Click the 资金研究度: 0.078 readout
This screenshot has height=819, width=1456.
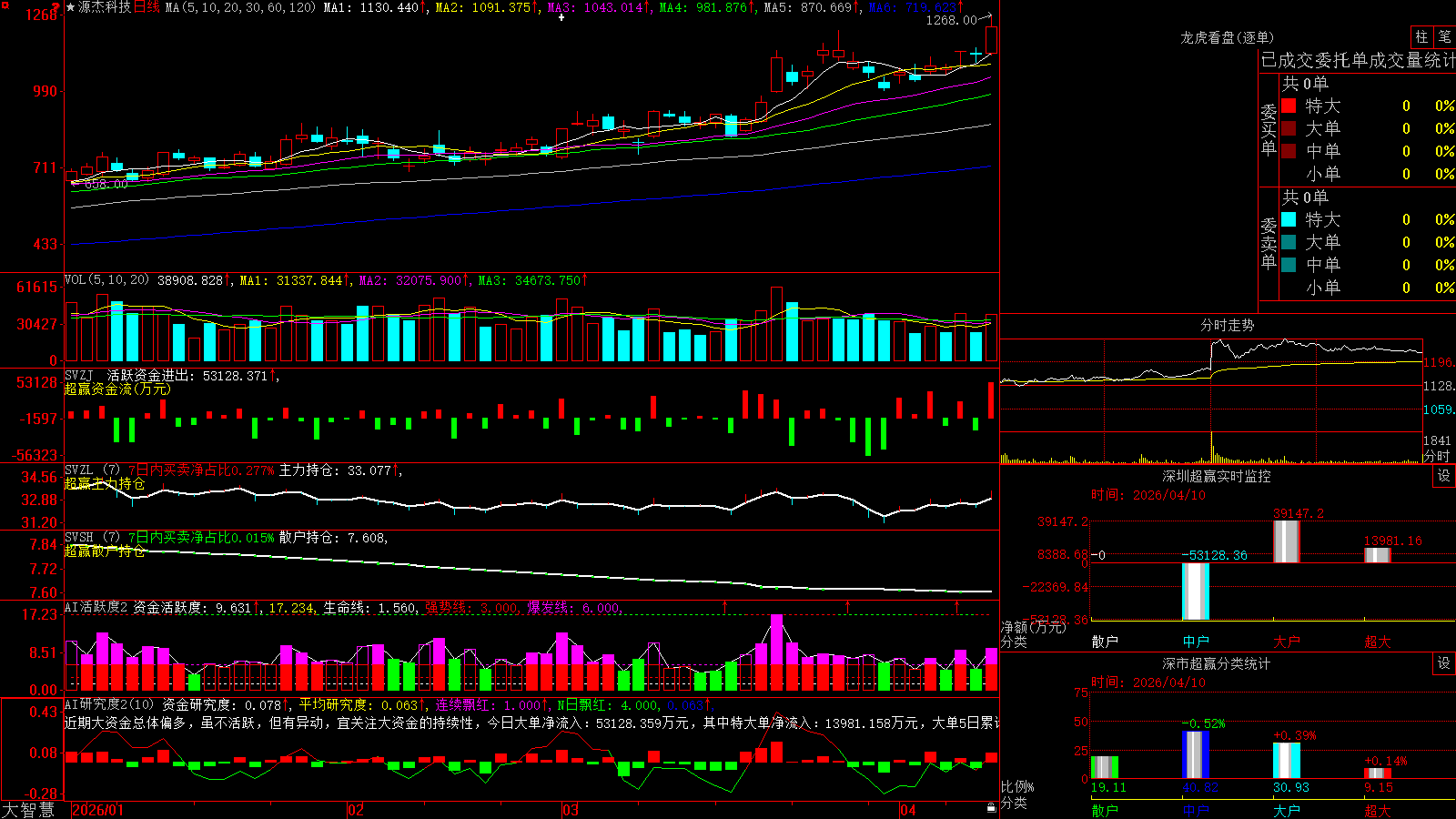[x=222, y=704]
